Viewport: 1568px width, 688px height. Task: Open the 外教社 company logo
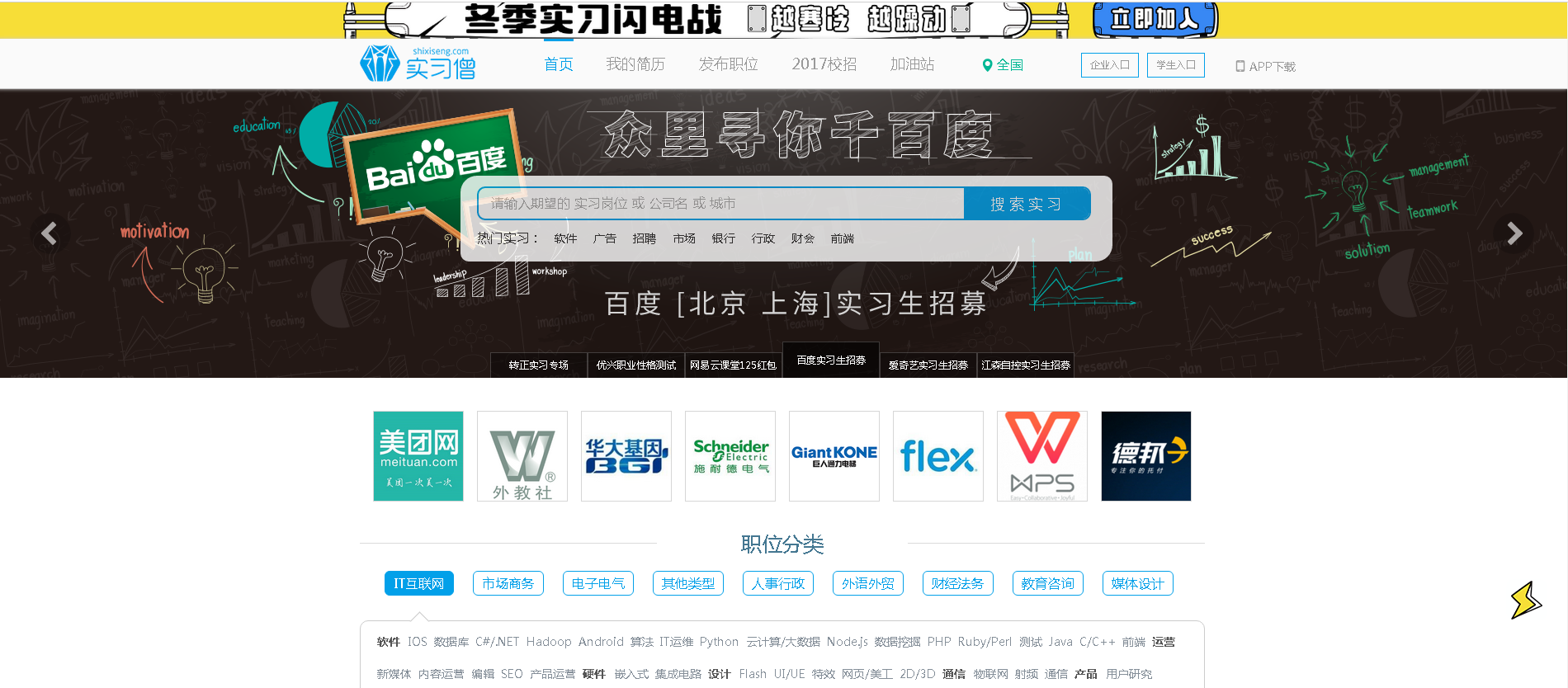522,456
